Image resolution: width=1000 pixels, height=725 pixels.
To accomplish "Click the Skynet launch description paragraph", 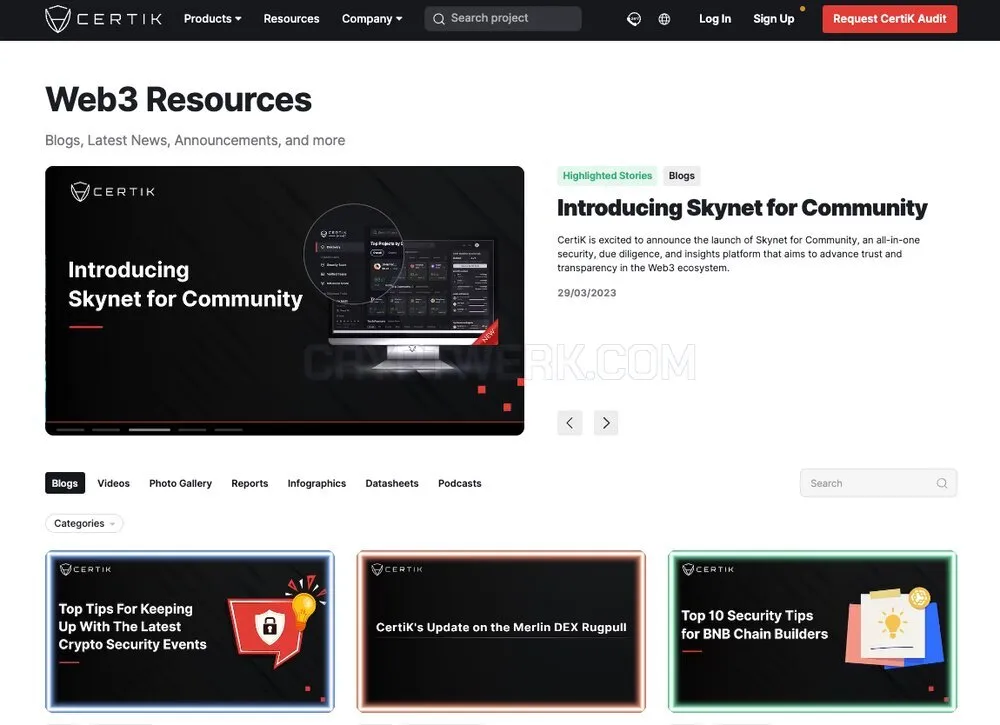I will click(739, 254).
